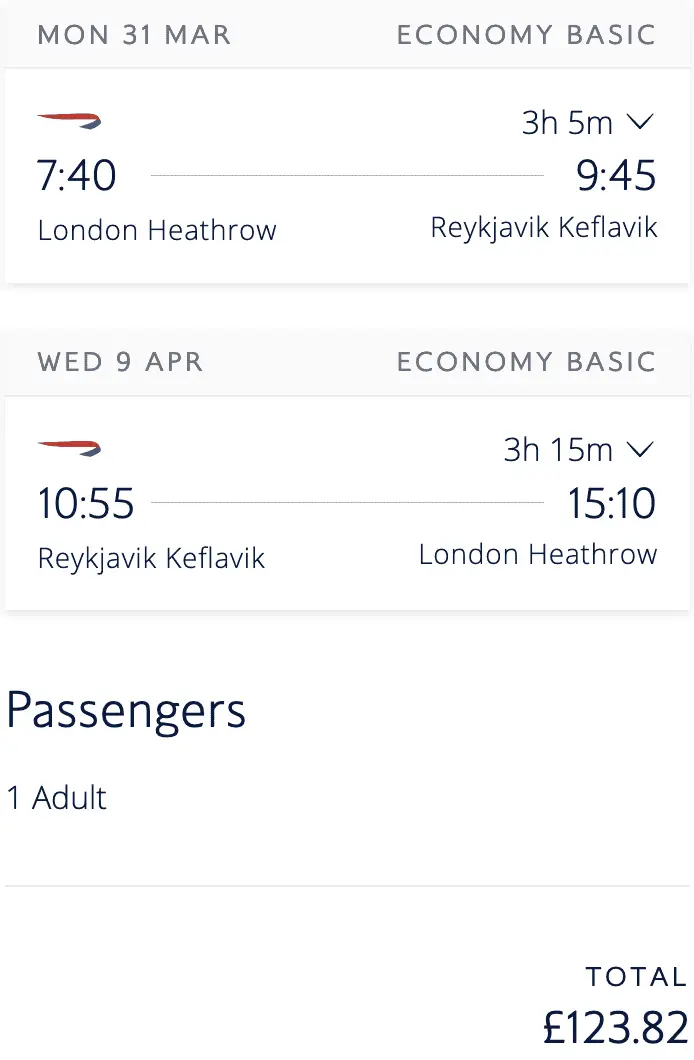694x1060 pixels.
Task: Click the 3h 15m flight duration text
Action: 558,450
